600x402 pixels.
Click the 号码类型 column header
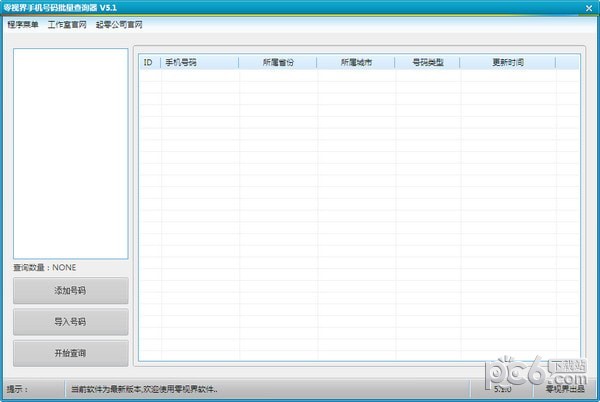[427, 62]
